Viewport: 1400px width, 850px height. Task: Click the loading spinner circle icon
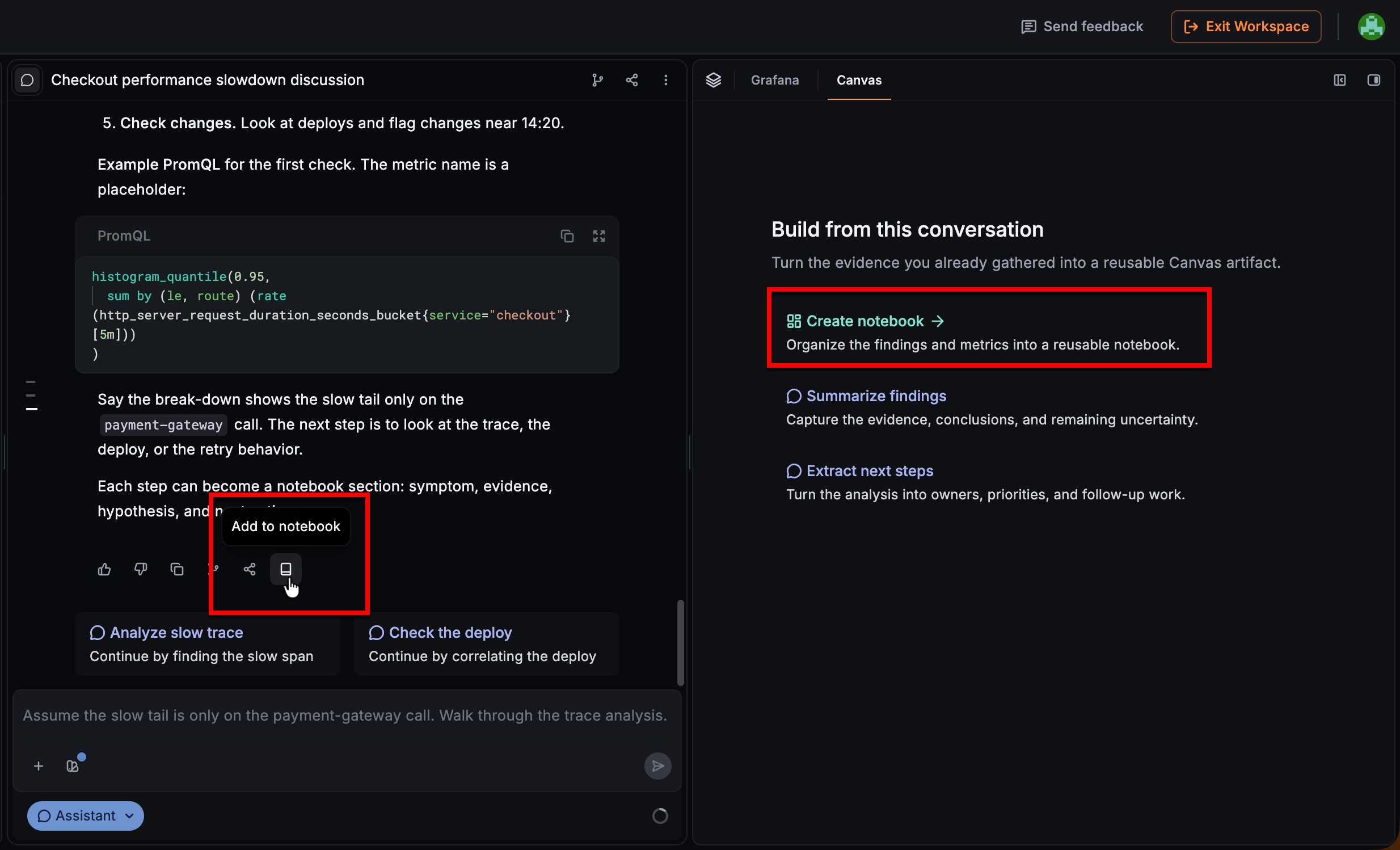click(660, 817)
